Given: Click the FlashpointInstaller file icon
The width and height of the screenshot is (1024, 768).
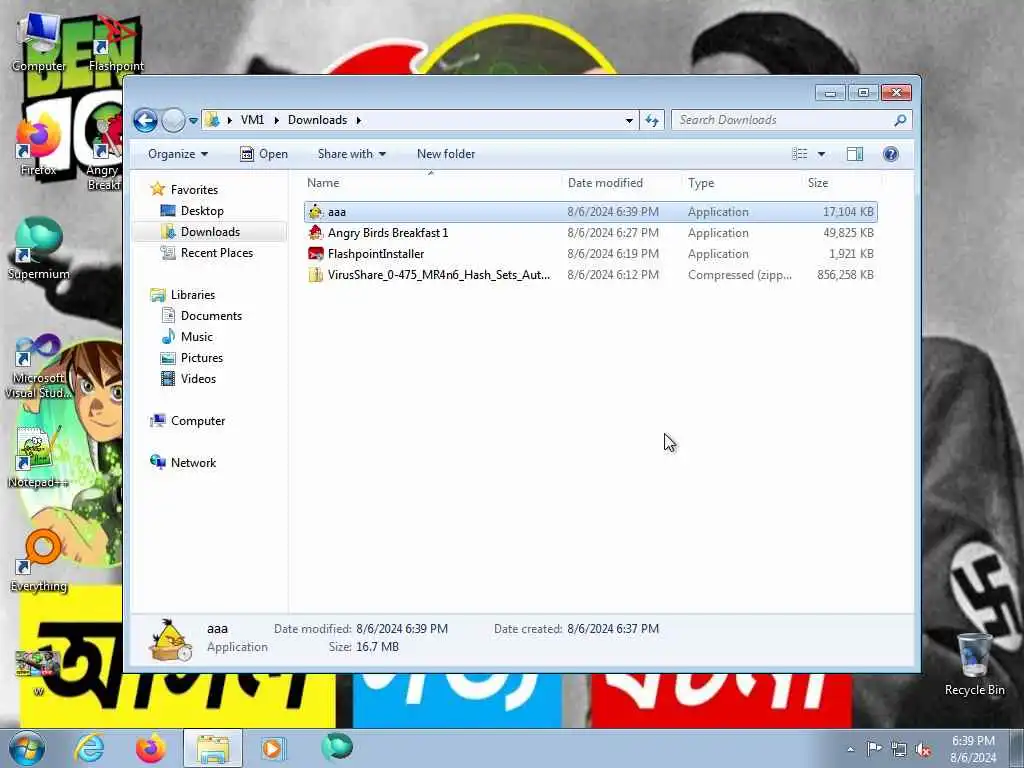Looking at the screenshot, I should tap(316, 253).
